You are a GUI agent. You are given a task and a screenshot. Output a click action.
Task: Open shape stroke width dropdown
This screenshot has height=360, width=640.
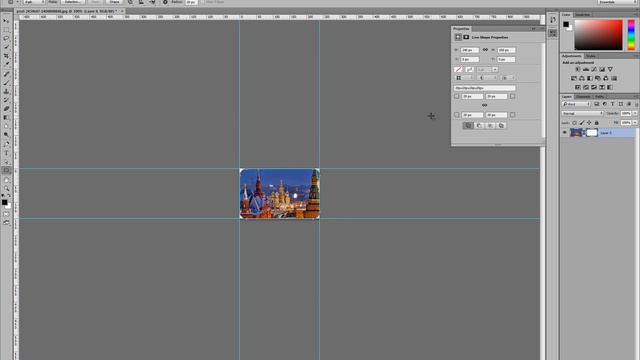pyautogui.click(x=495, y=70)
